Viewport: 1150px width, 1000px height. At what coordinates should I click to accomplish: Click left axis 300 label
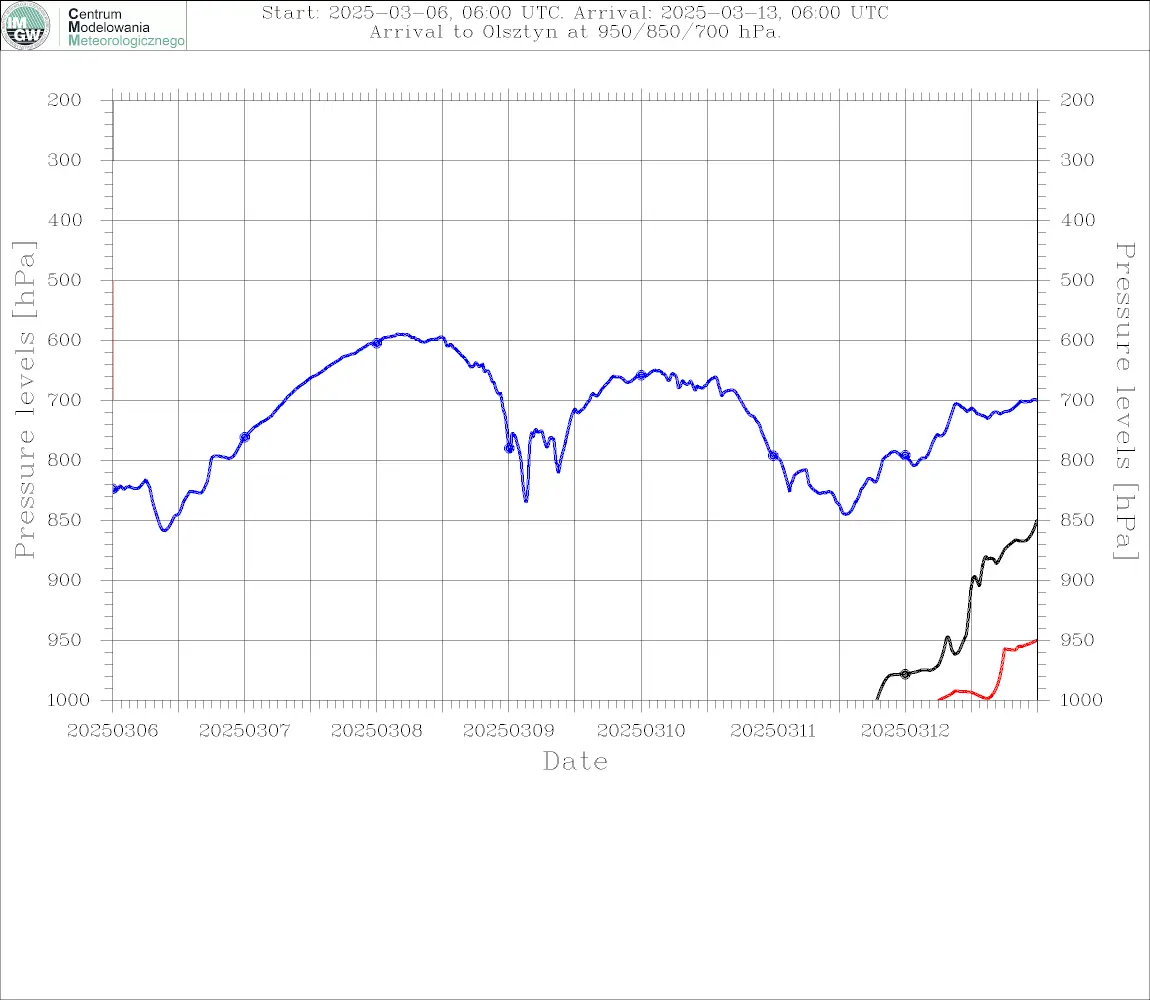(65, 160)
